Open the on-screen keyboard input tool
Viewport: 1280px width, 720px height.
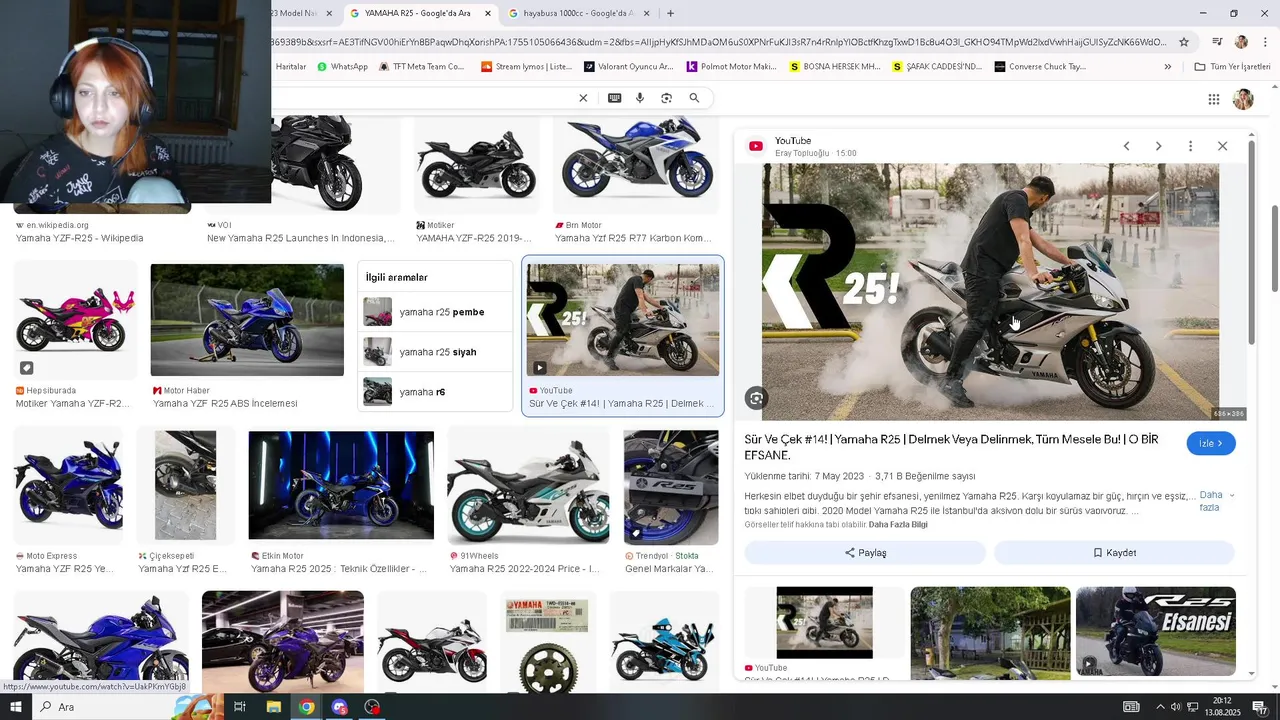point(614,98)
